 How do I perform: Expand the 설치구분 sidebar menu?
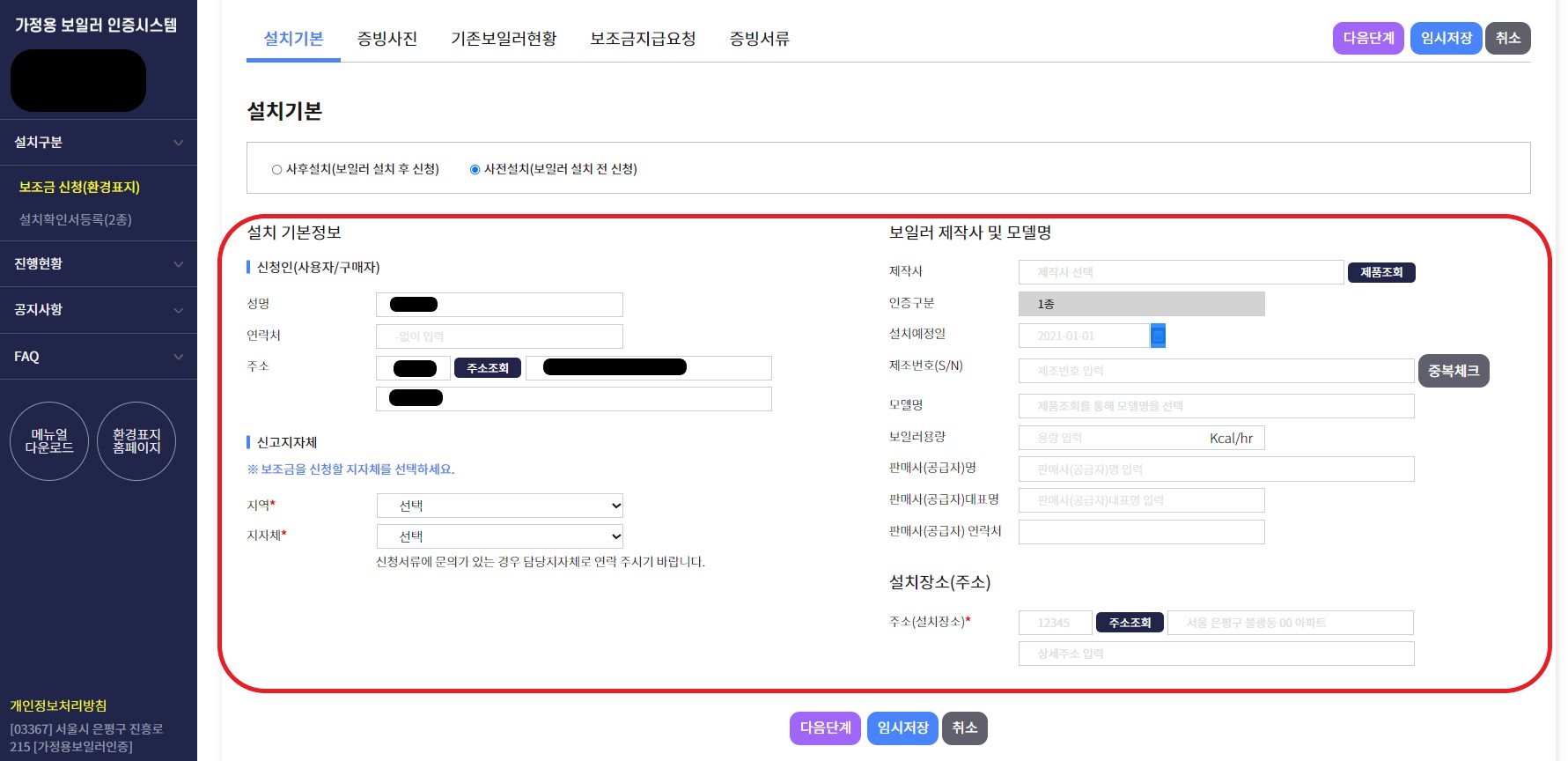tap(99, 143)
